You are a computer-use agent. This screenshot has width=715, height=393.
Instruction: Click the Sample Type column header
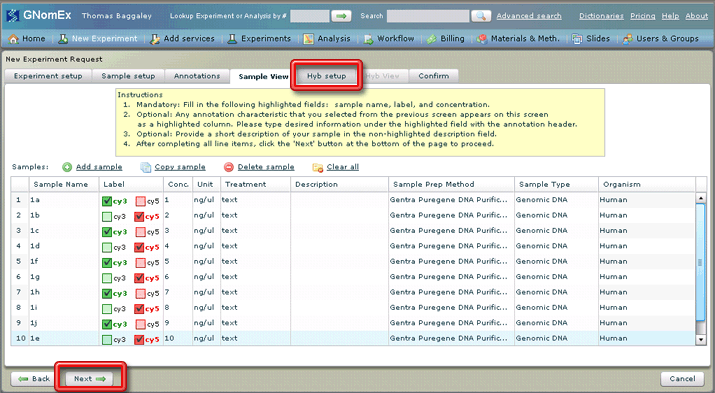point(556,184)
